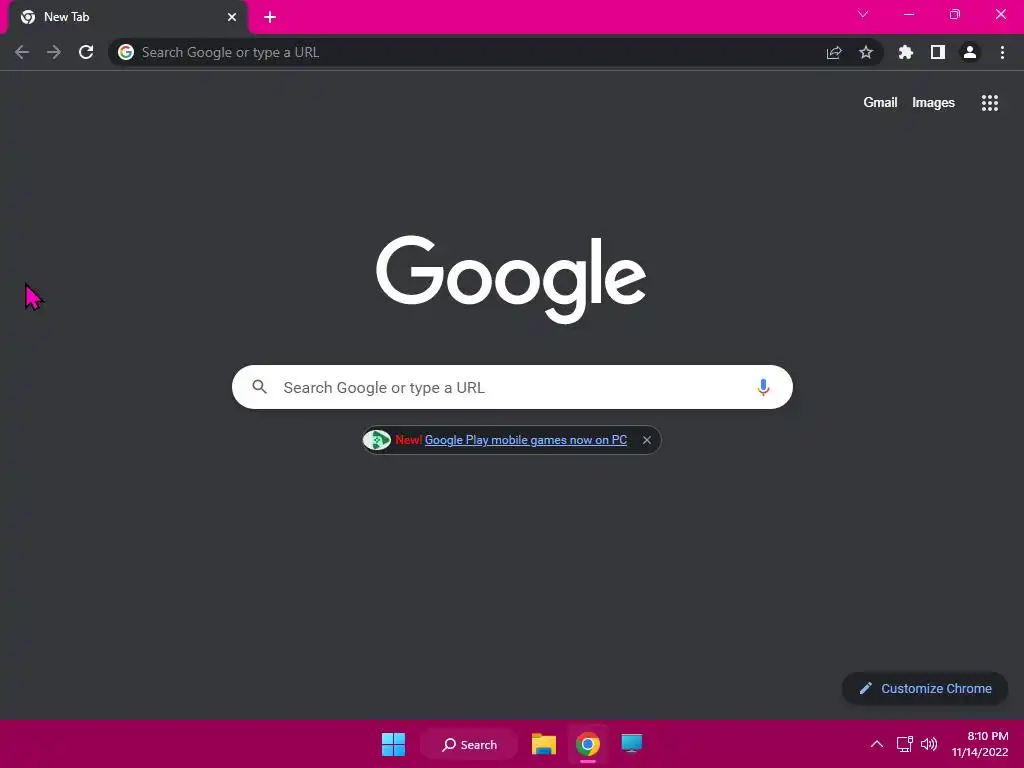Restore down the Chrome window
Image resolution: width=1024 pixels, height=768 pixels.
click(955, 14)
